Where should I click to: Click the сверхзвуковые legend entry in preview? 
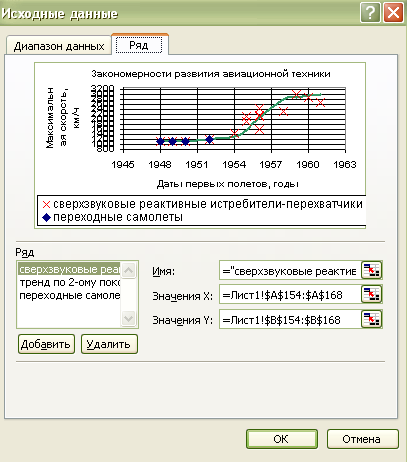pyautogui.click(x=203, y=204)
